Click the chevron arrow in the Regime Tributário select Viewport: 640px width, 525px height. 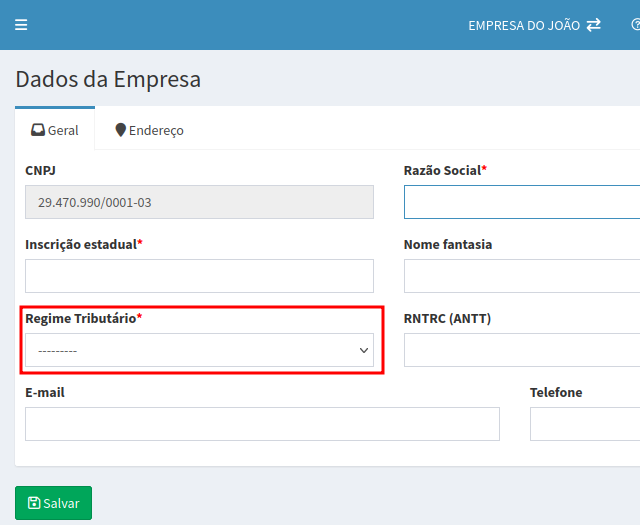point(364,351)
